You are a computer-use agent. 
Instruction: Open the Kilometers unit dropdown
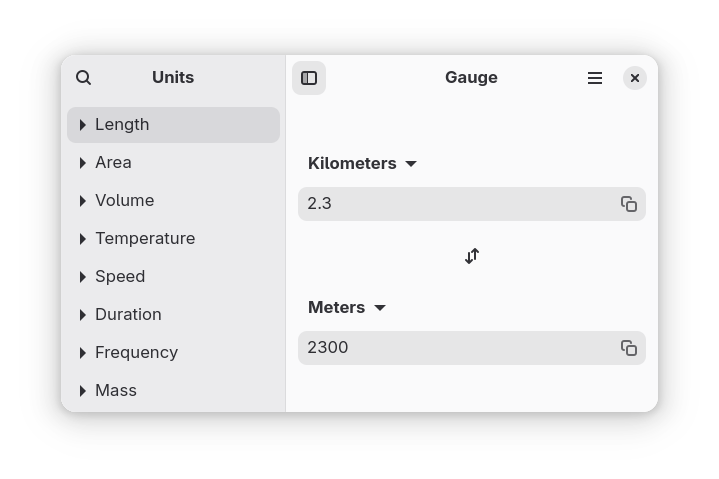click(x=362, y=164)
